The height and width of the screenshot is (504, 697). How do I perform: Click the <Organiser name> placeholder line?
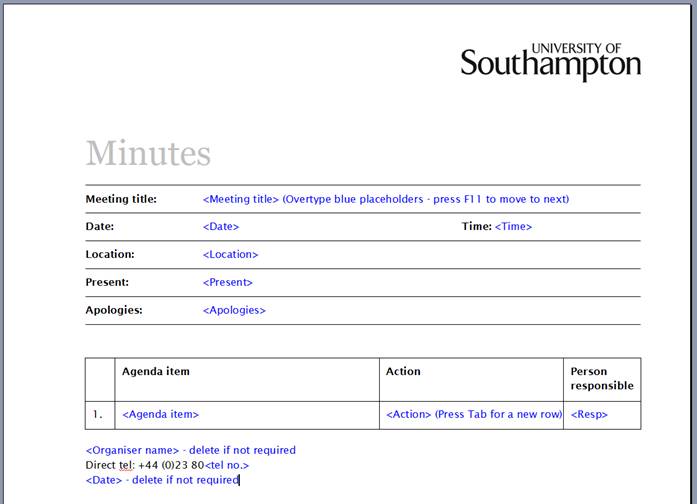(x=191, y=450)
